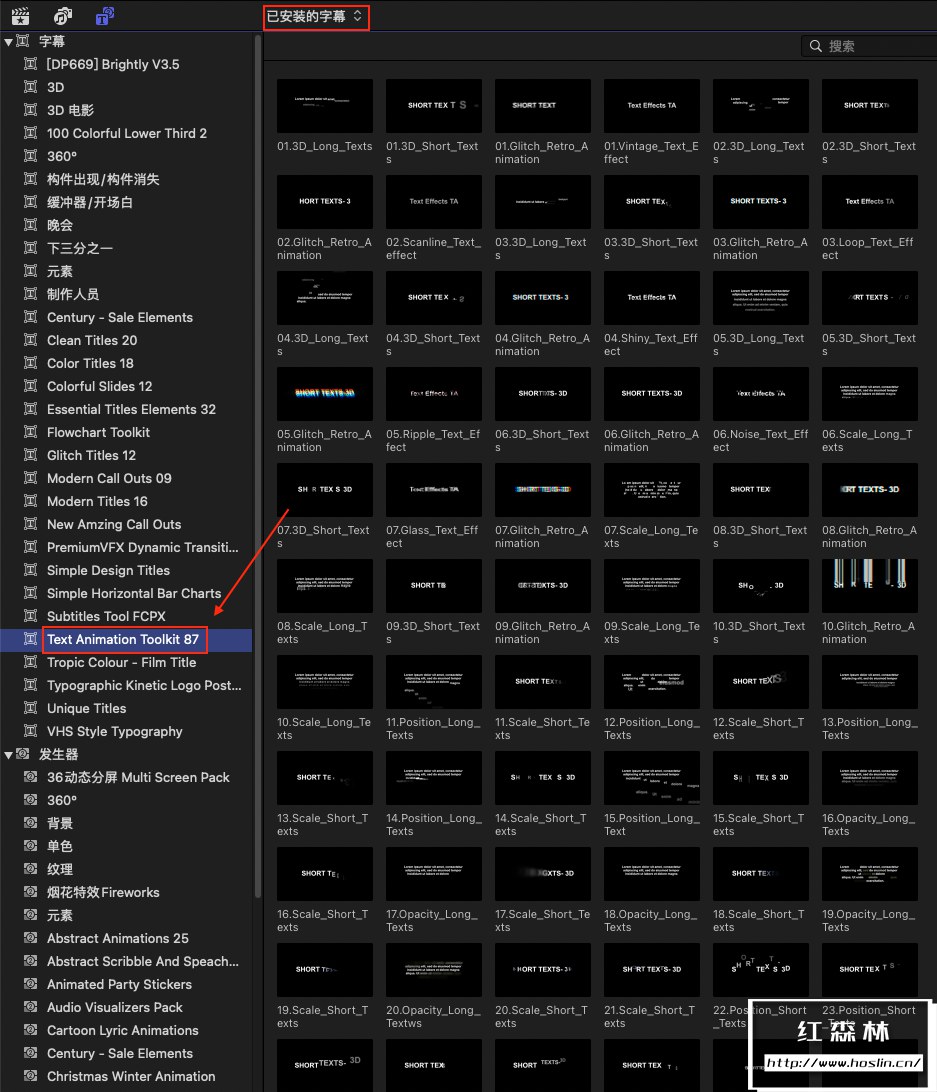Click the icon beside Color Titles 18
937x1092 pixels.
tap(31, 363)
